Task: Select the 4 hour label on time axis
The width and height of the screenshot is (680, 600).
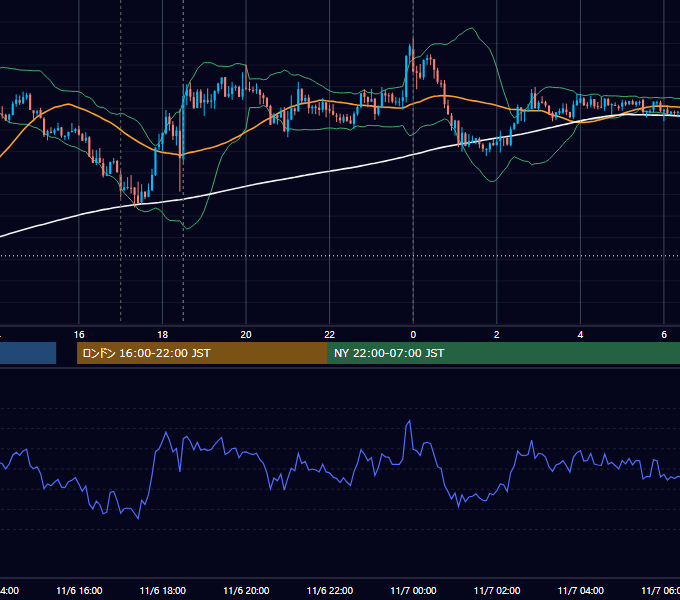Action: (x=580, y=335)
